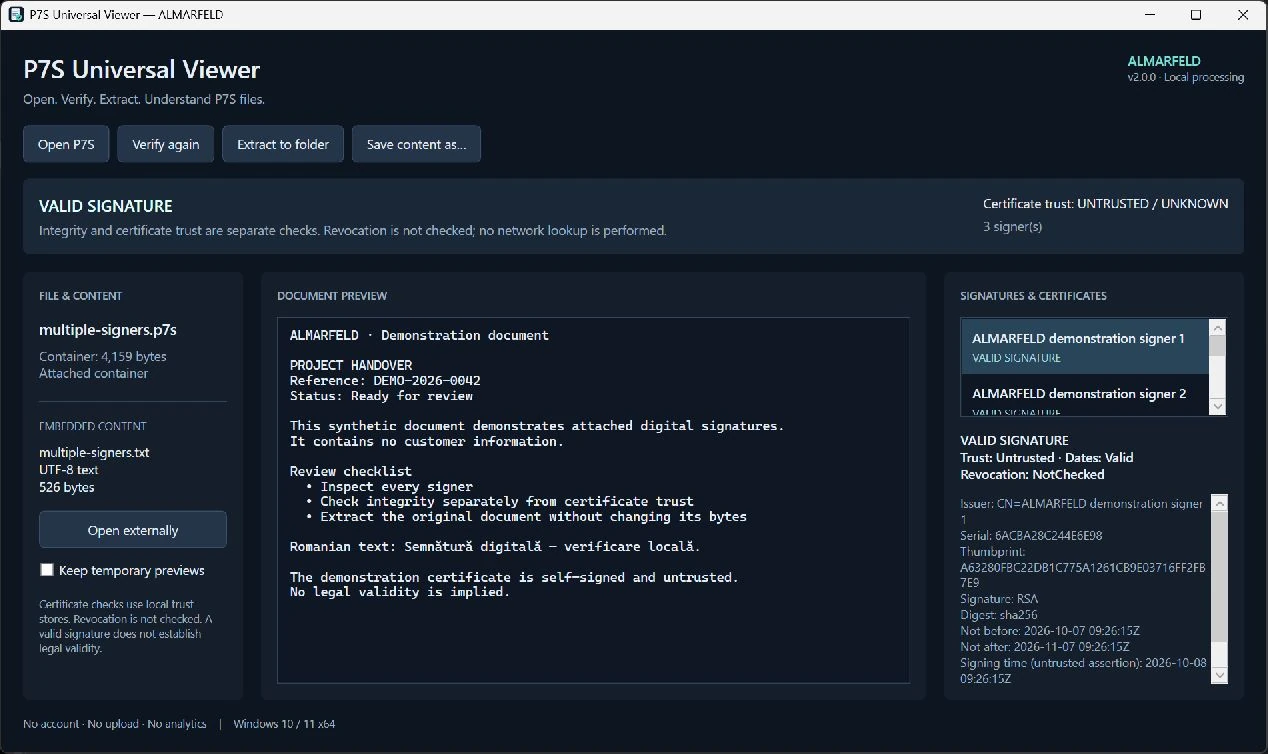Click the PROJECT HANDOVER line in preview
This screenshot has width=1268, height=754.
tap(351, 366)
